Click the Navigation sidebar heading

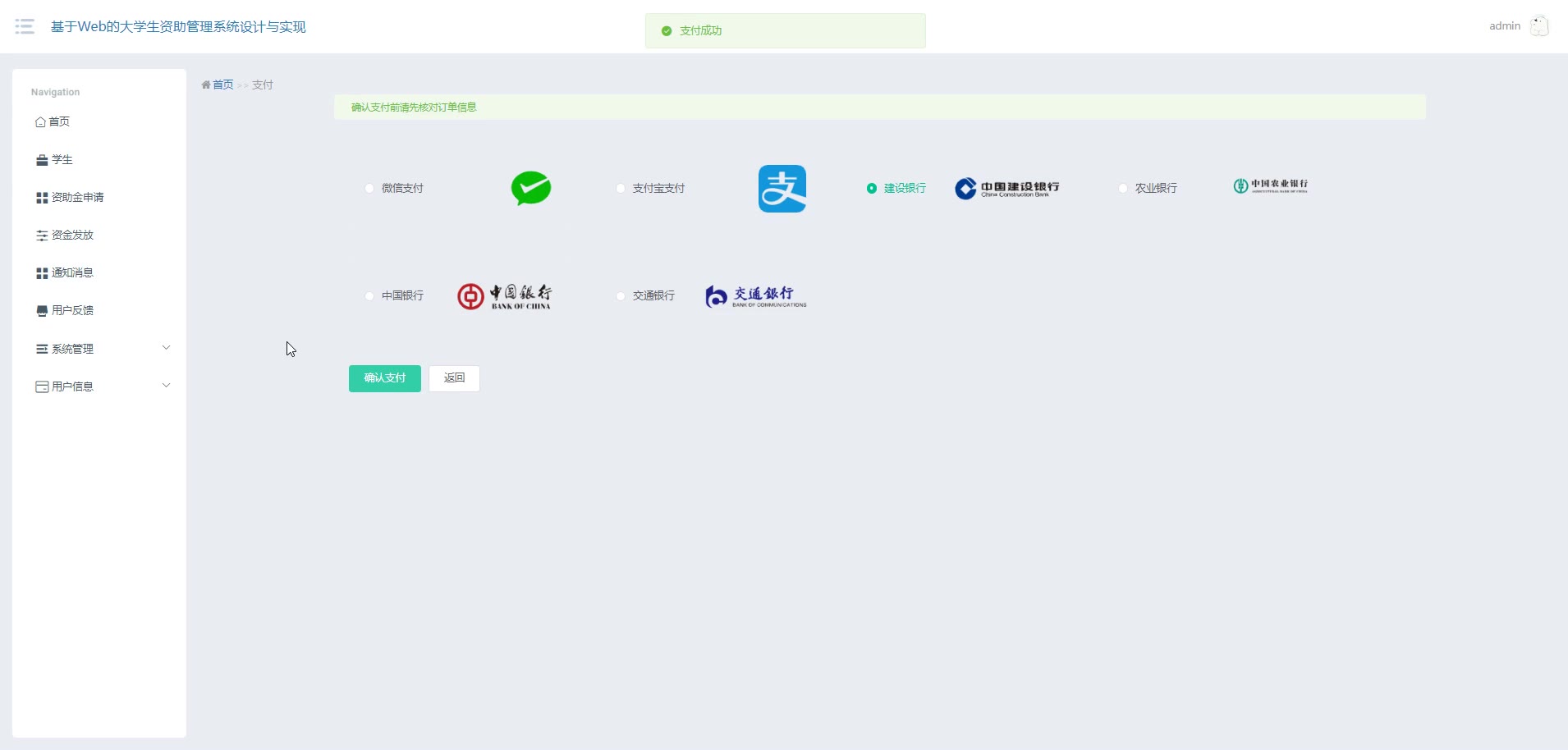click(x=55, y=92)
